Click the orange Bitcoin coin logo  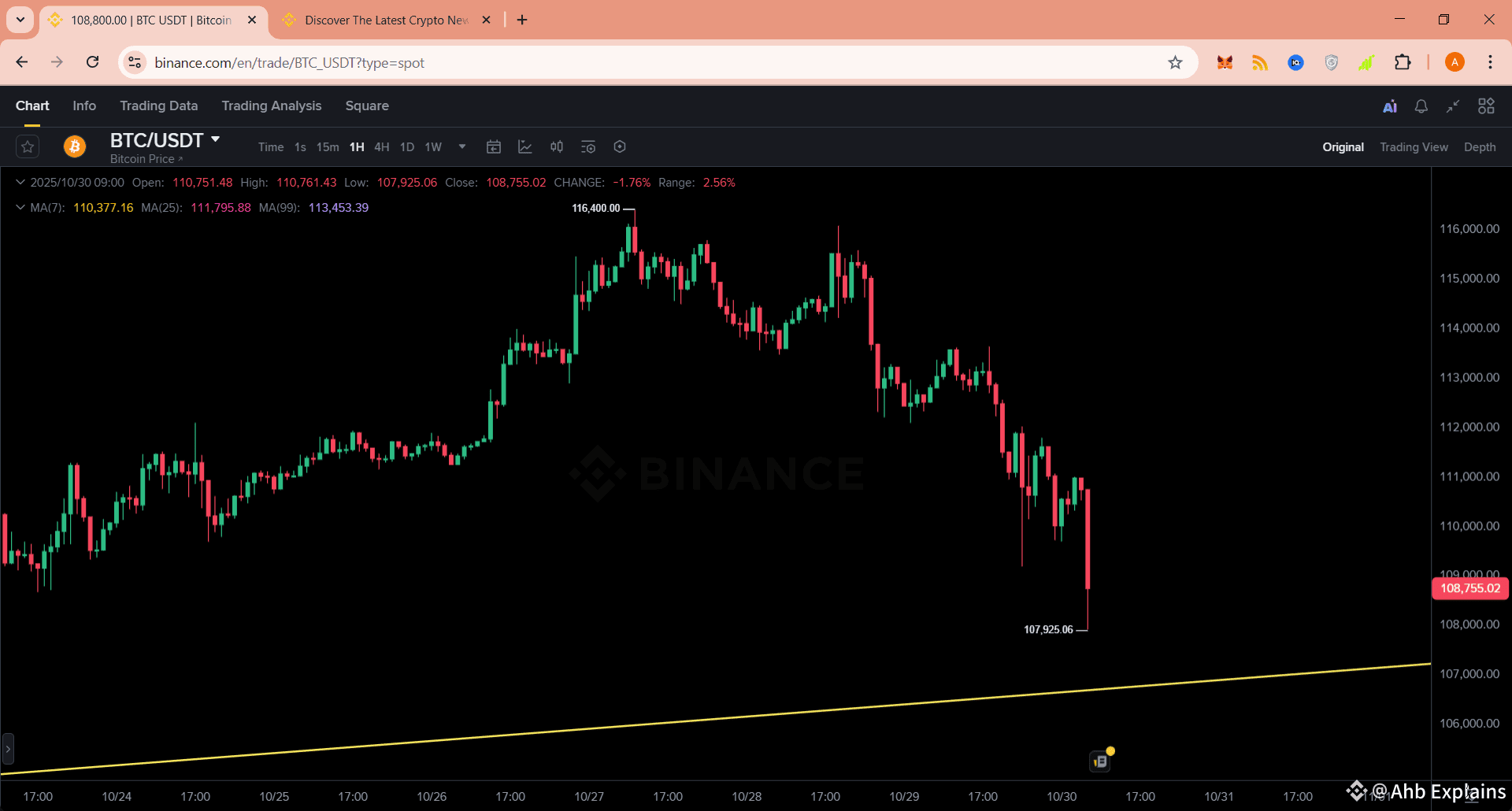tap(75, 146)
